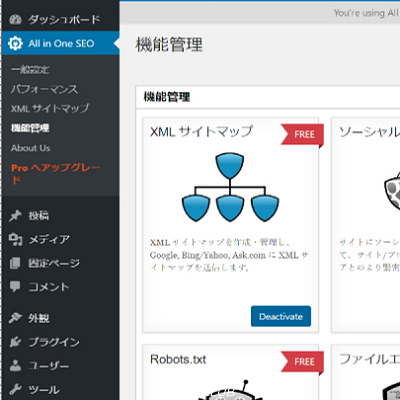Click the 機能管理 page heading
The image size is (400, 400).
(x=169, y=44)
